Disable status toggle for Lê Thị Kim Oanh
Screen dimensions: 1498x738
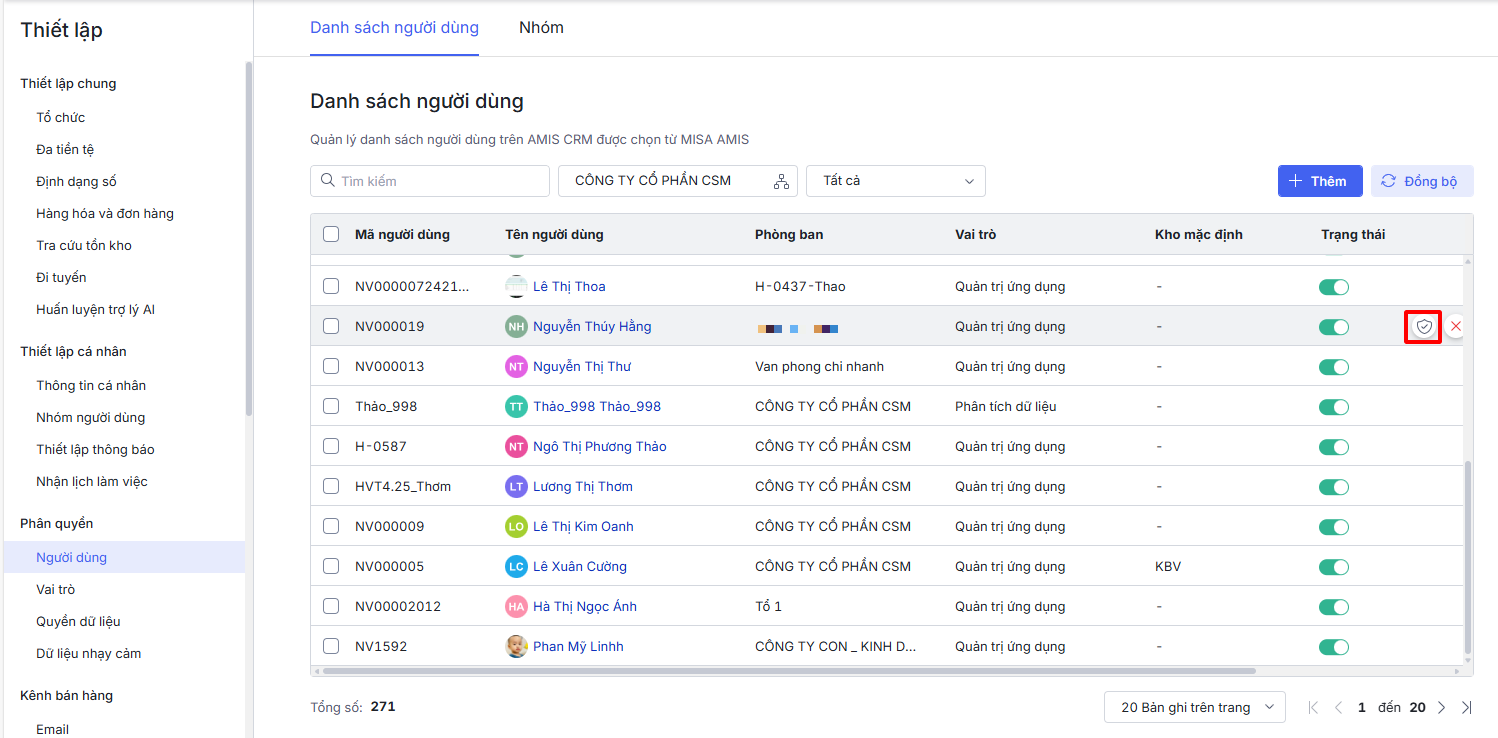tap(1333, 527)
